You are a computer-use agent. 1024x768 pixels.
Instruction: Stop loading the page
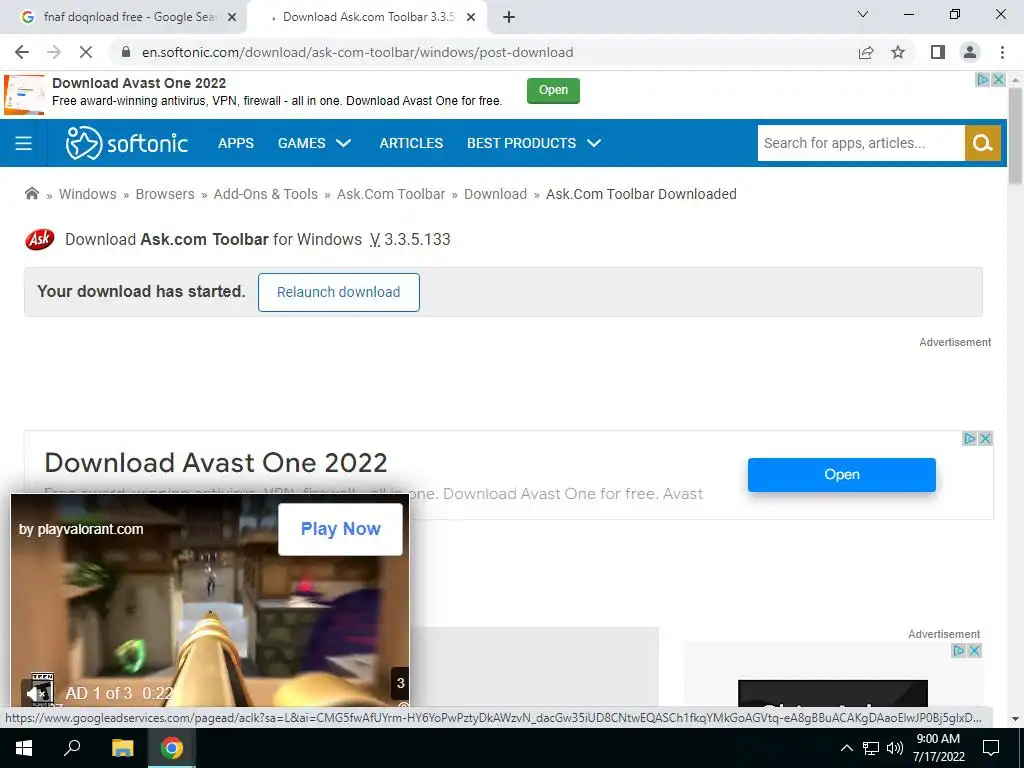point(86,52)
